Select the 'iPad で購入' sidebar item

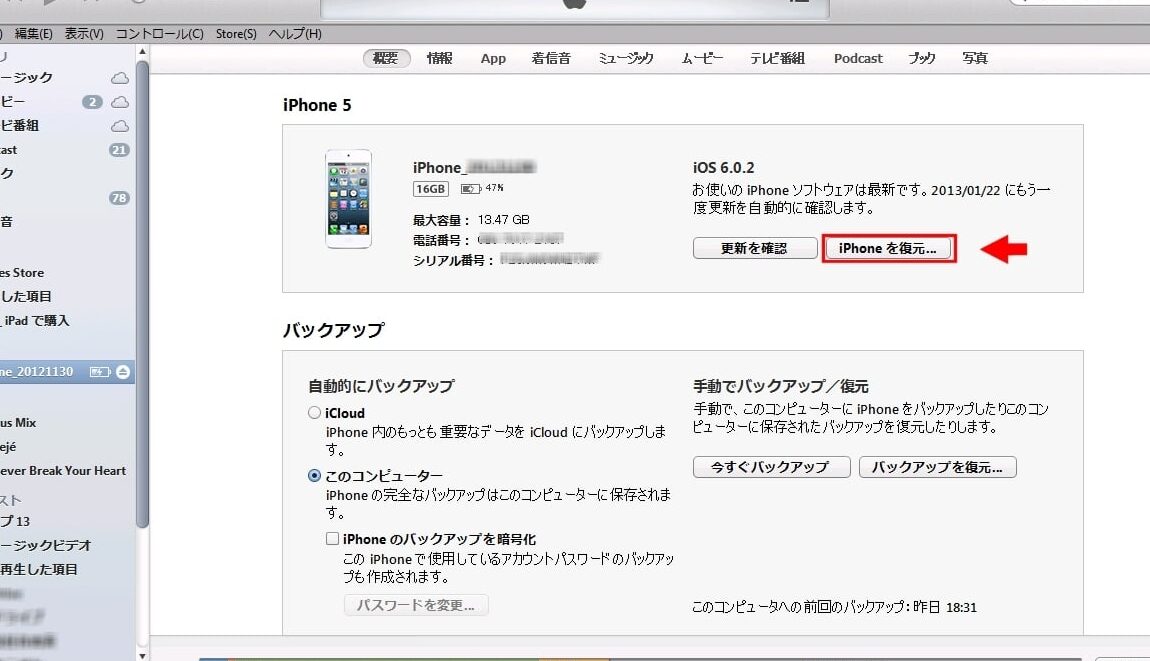pos(34,321)
